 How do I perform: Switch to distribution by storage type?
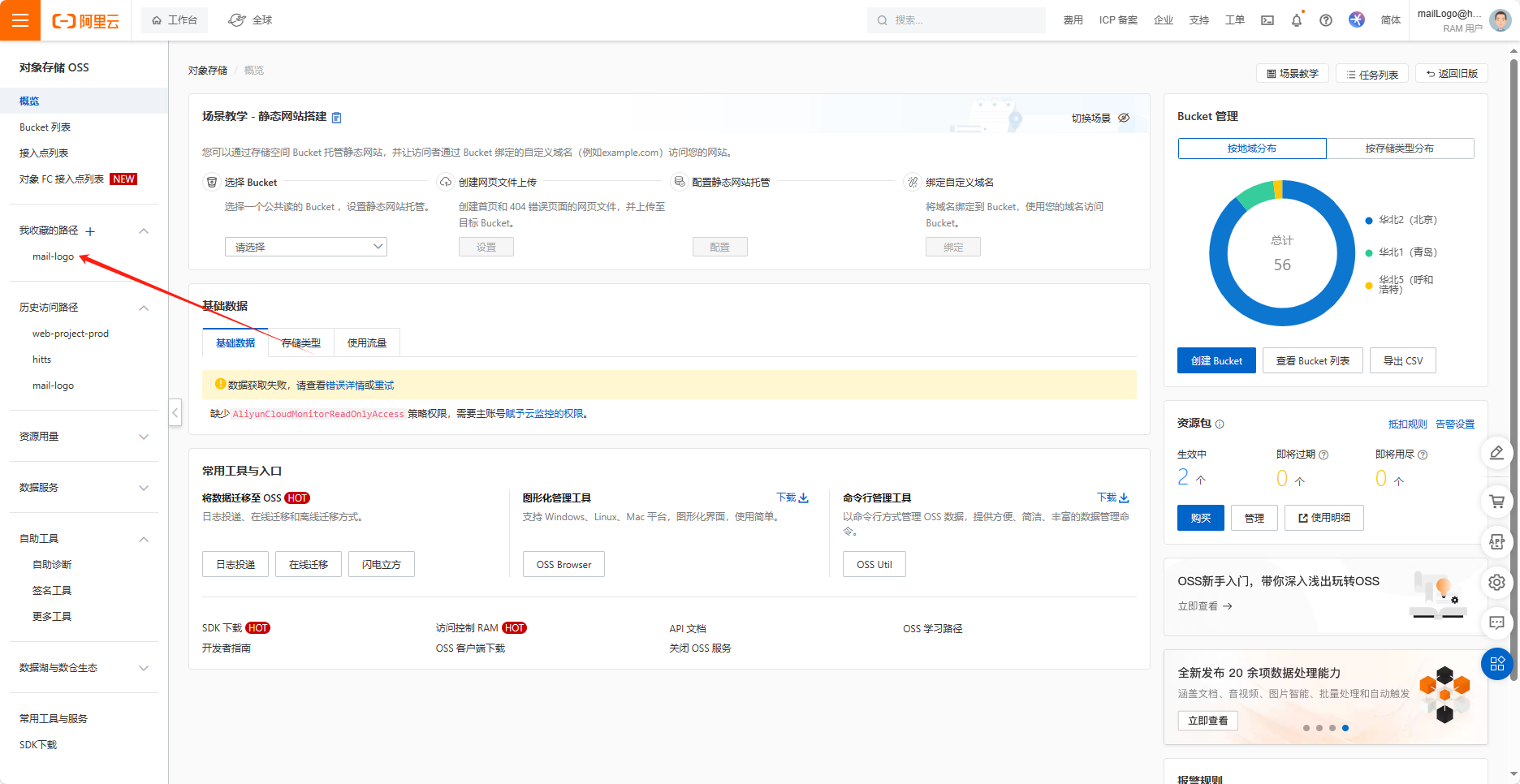[1399, 149]
